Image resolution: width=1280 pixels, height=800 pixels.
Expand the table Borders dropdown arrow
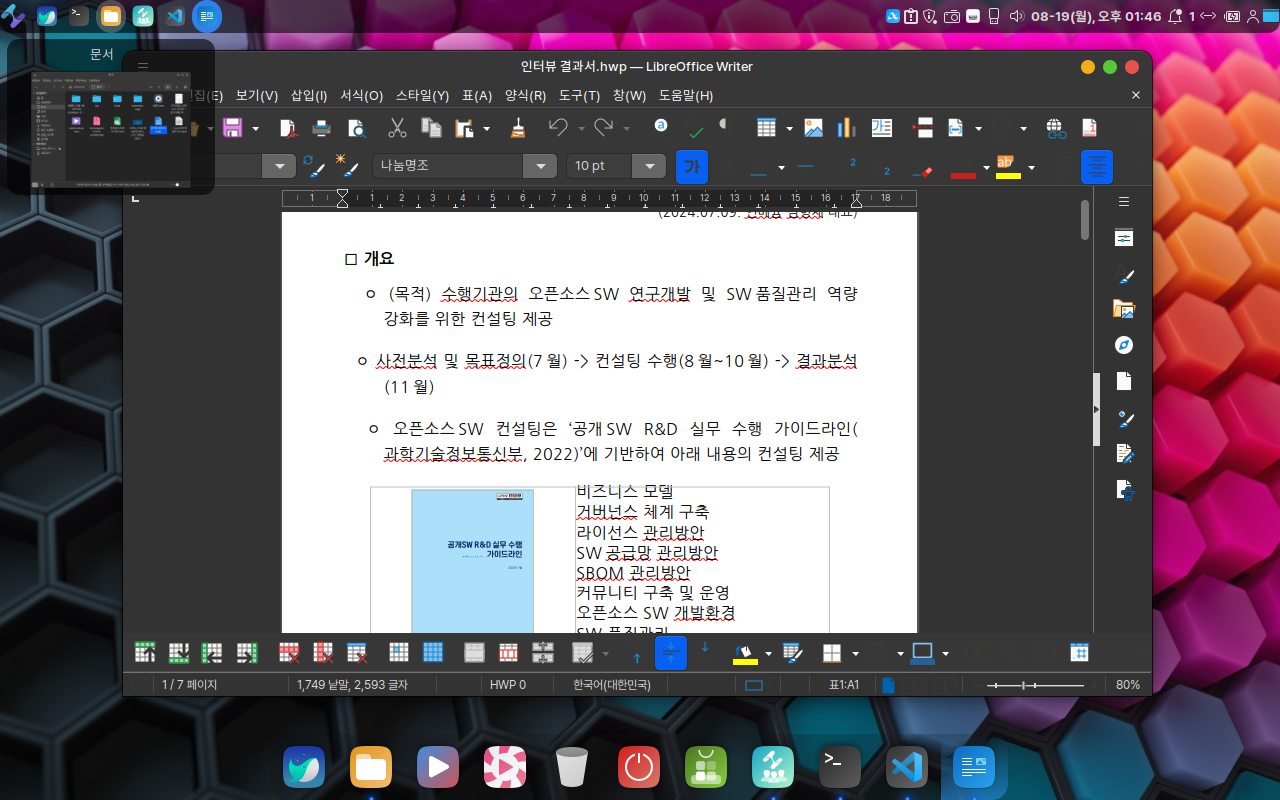855,654
